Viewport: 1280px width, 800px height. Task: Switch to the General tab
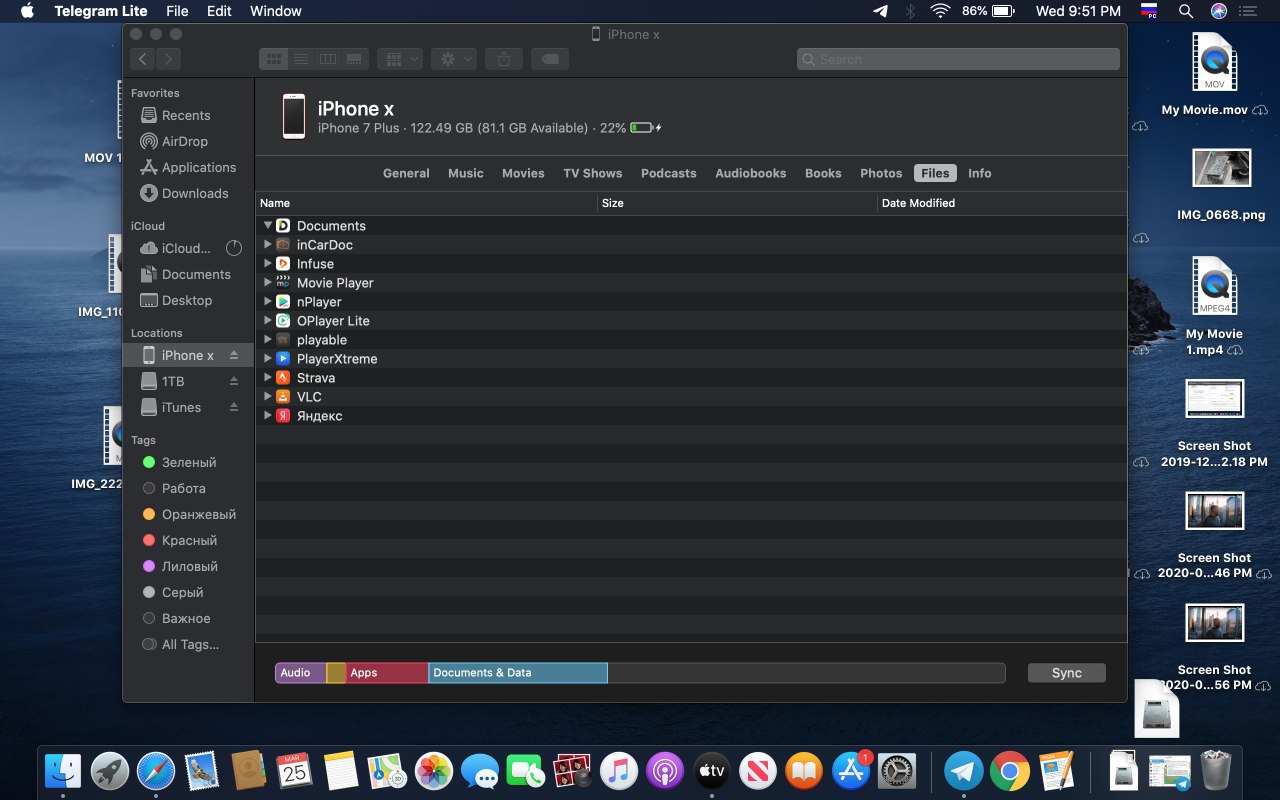pyautogui.click(x=406, y=173)
